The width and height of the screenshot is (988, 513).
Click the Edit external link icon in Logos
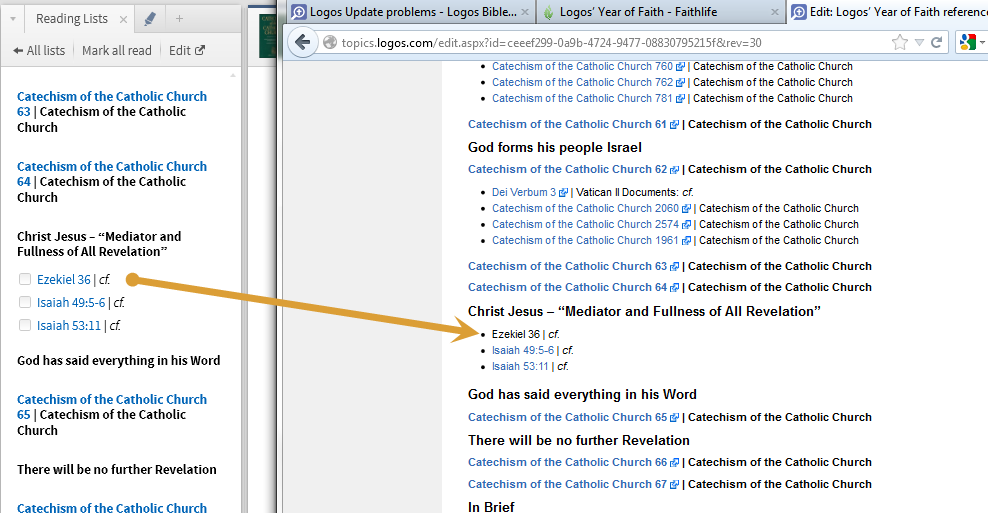click(200, 50)
